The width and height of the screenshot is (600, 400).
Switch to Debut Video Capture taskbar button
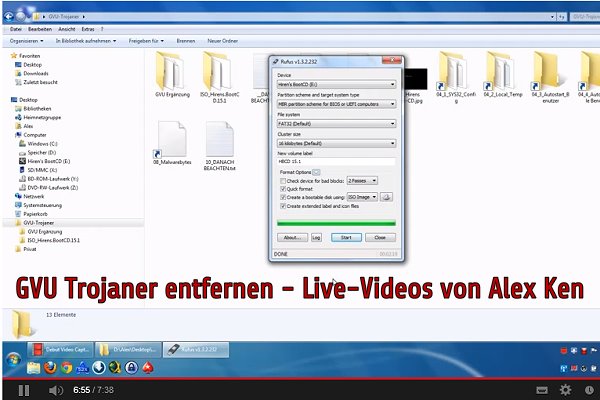click(60, 349)
